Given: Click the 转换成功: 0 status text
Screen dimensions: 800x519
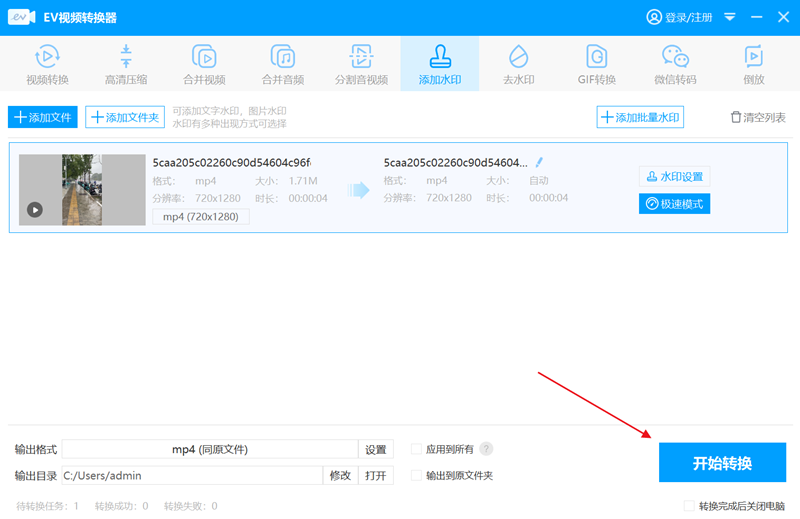Looking at the screenshot, I should [x=121, y=506].
